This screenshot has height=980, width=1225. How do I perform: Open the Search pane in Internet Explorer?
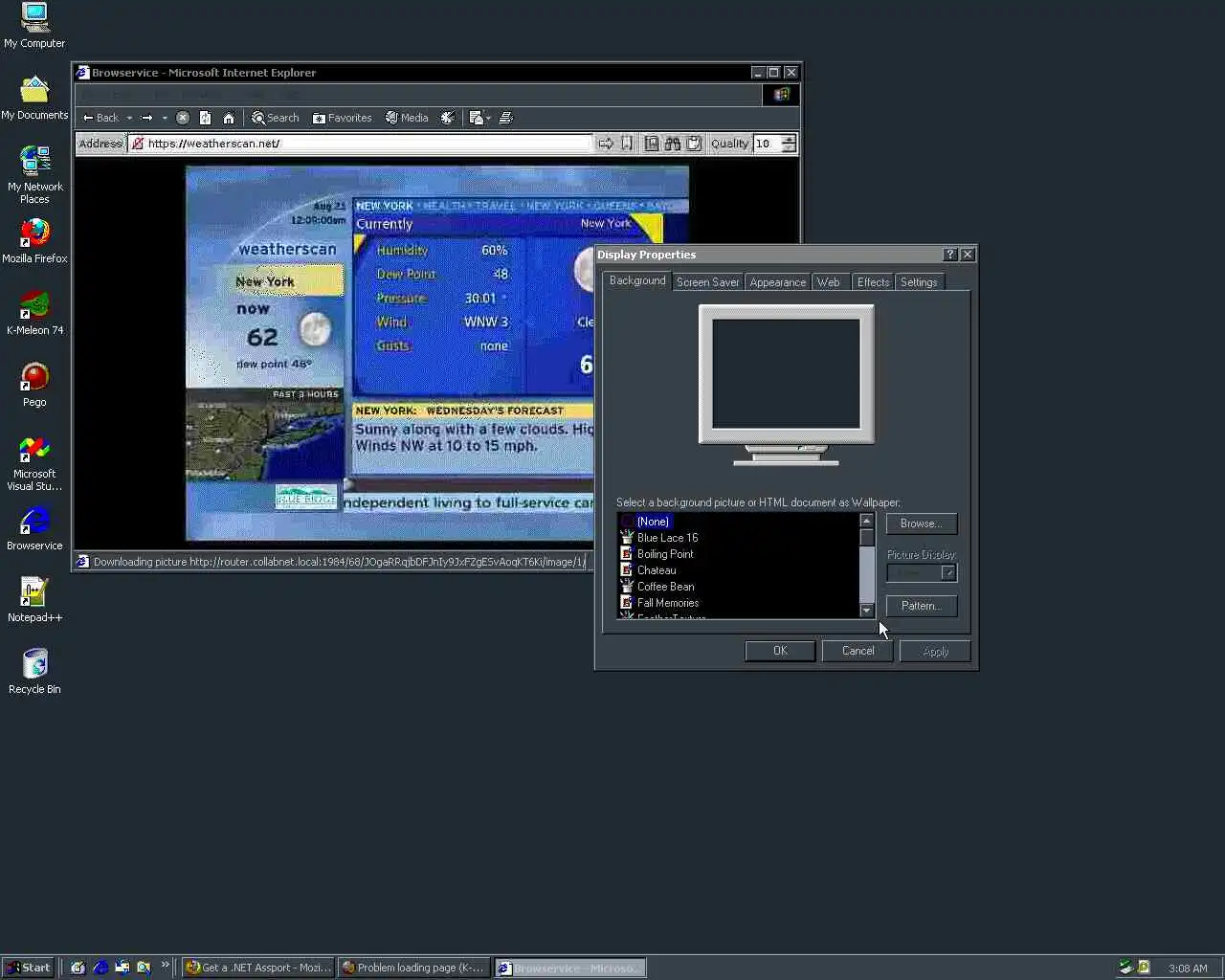click(x=276, y=118)
